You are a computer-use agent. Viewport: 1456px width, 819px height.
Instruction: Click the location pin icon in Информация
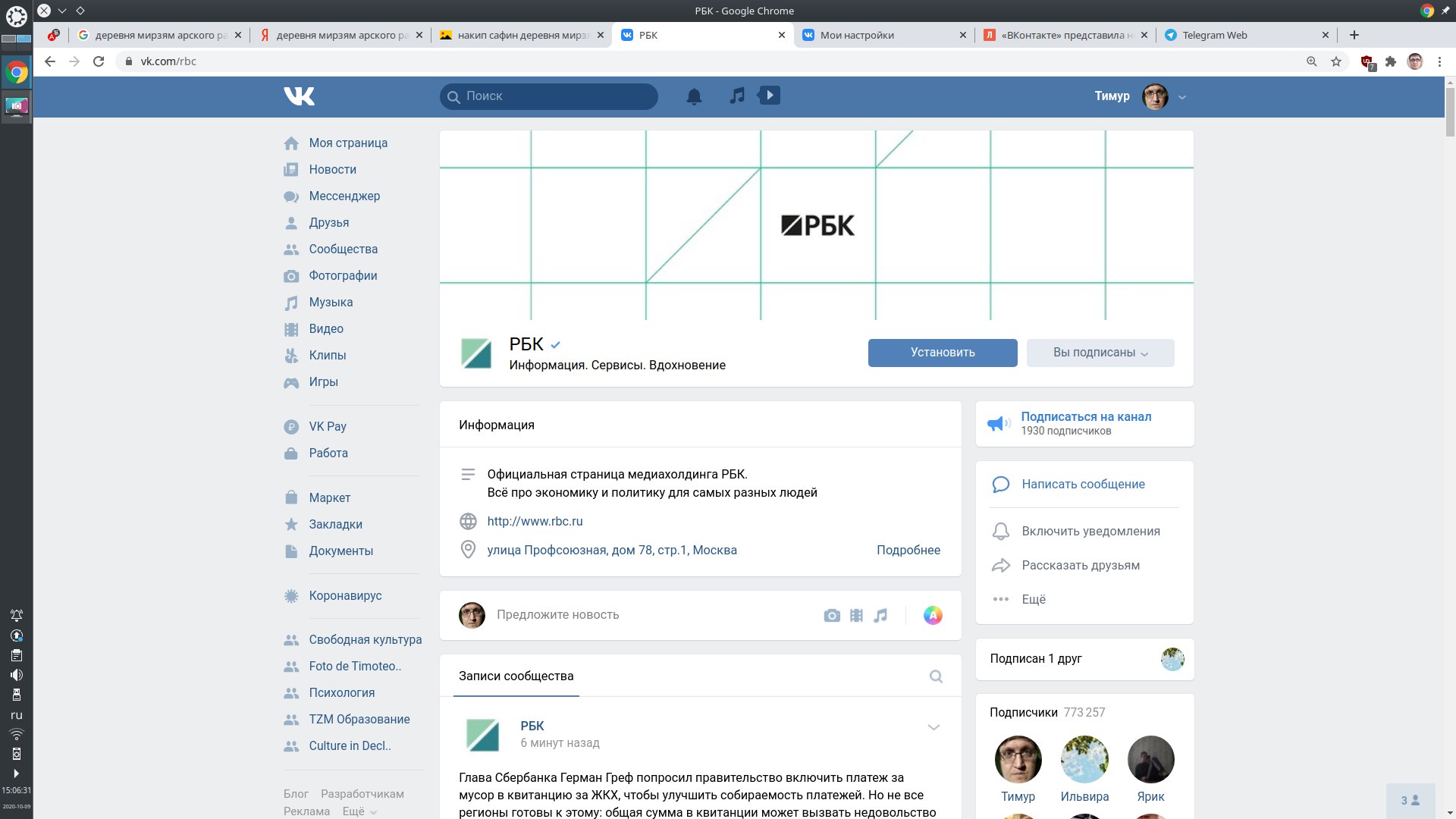click(469, 550)
